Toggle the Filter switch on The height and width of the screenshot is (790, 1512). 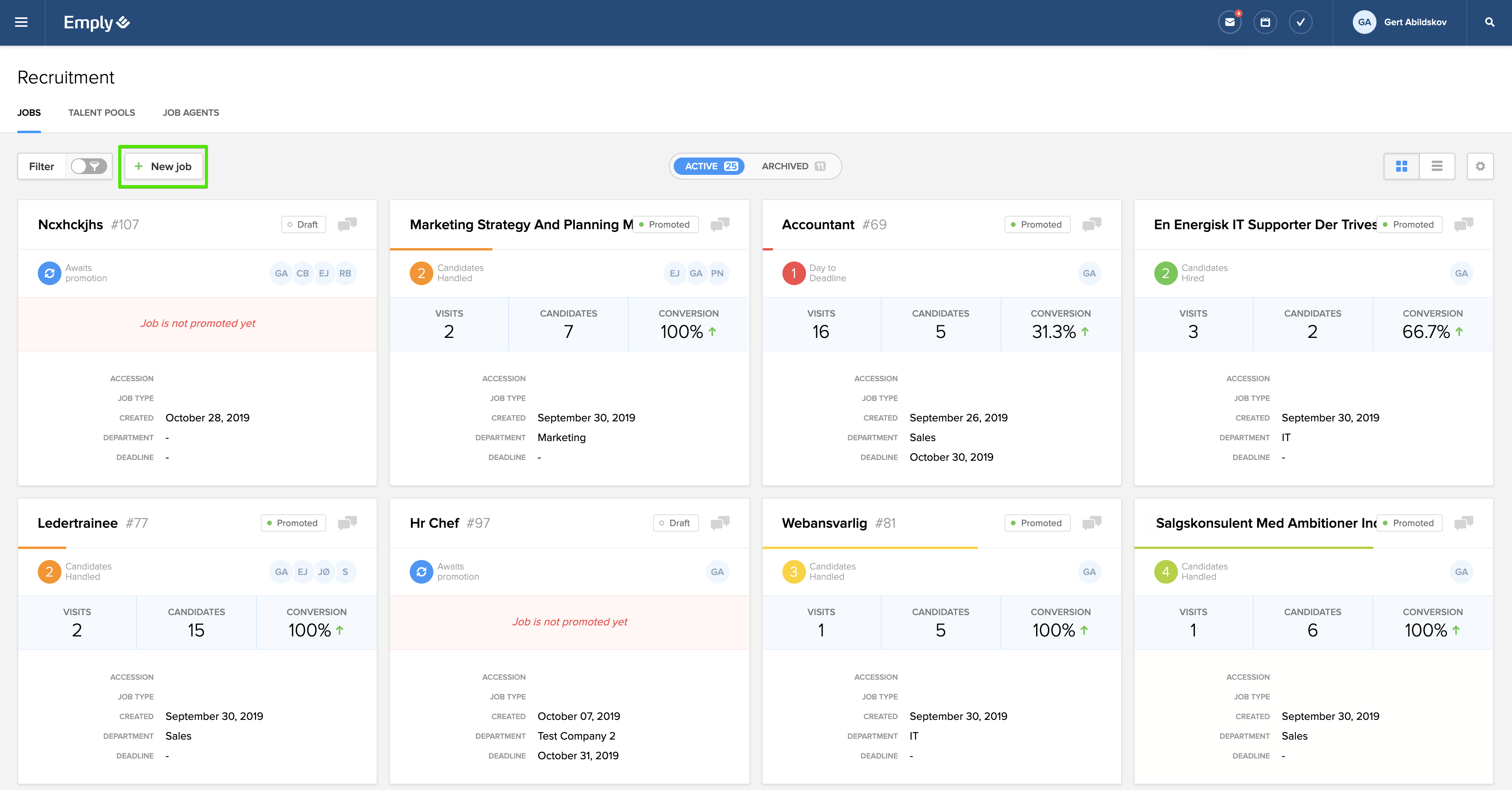point(89,166)
